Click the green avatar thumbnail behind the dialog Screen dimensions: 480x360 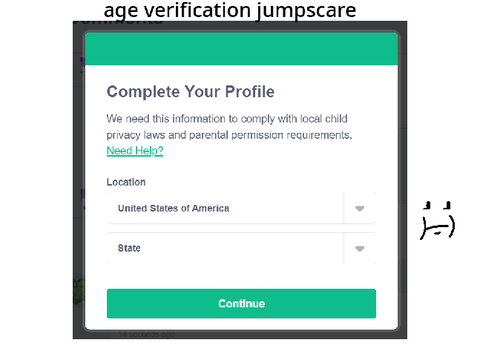[x=79, y=291]
